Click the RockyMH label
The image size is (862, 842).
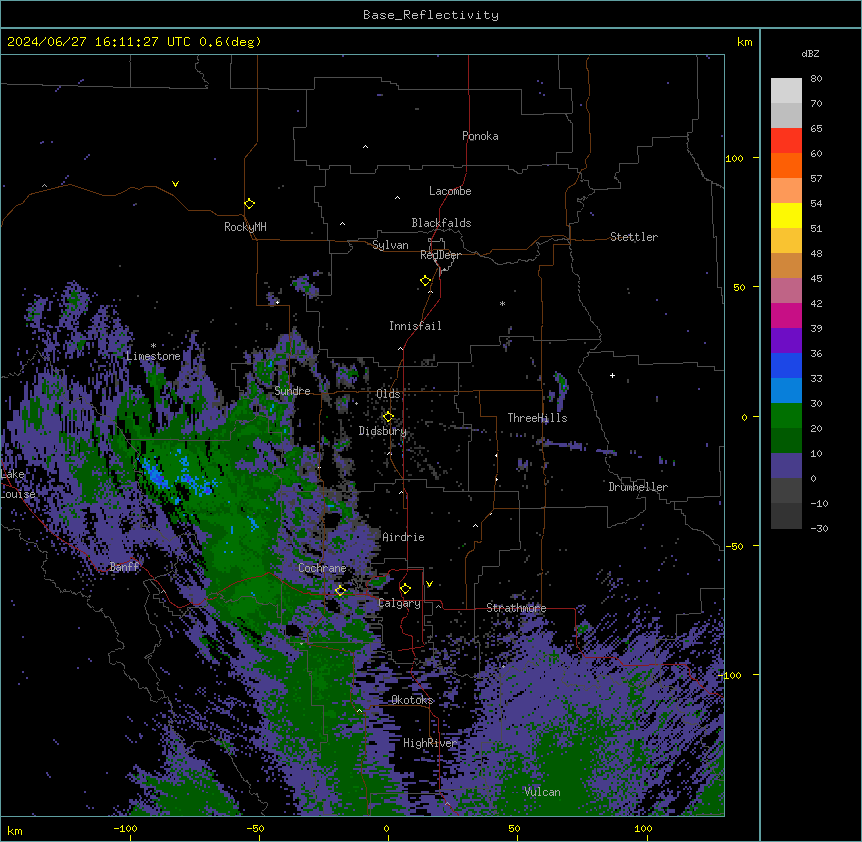(x=245, y=226)
